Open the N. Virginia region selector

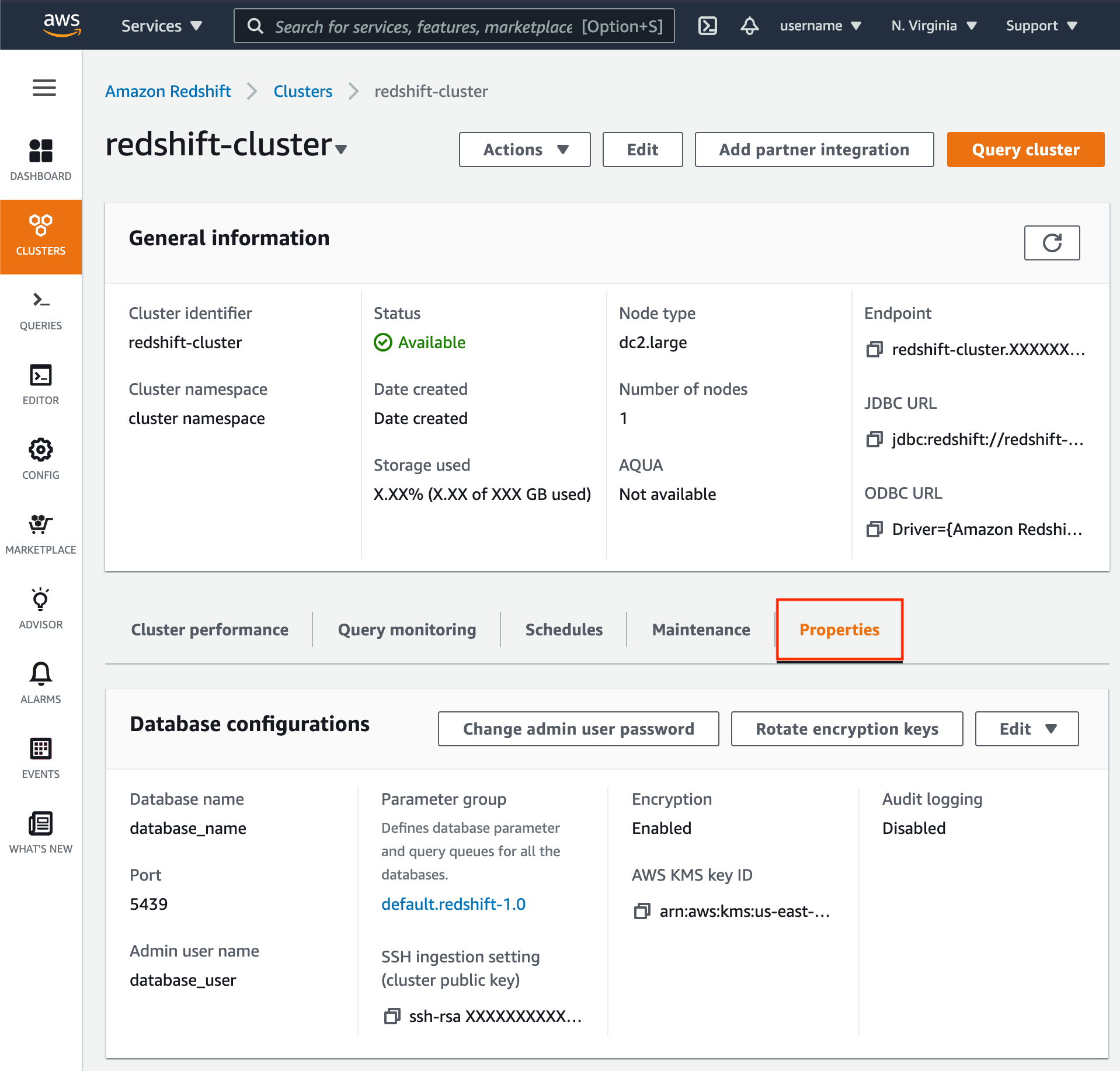[933, 26]
